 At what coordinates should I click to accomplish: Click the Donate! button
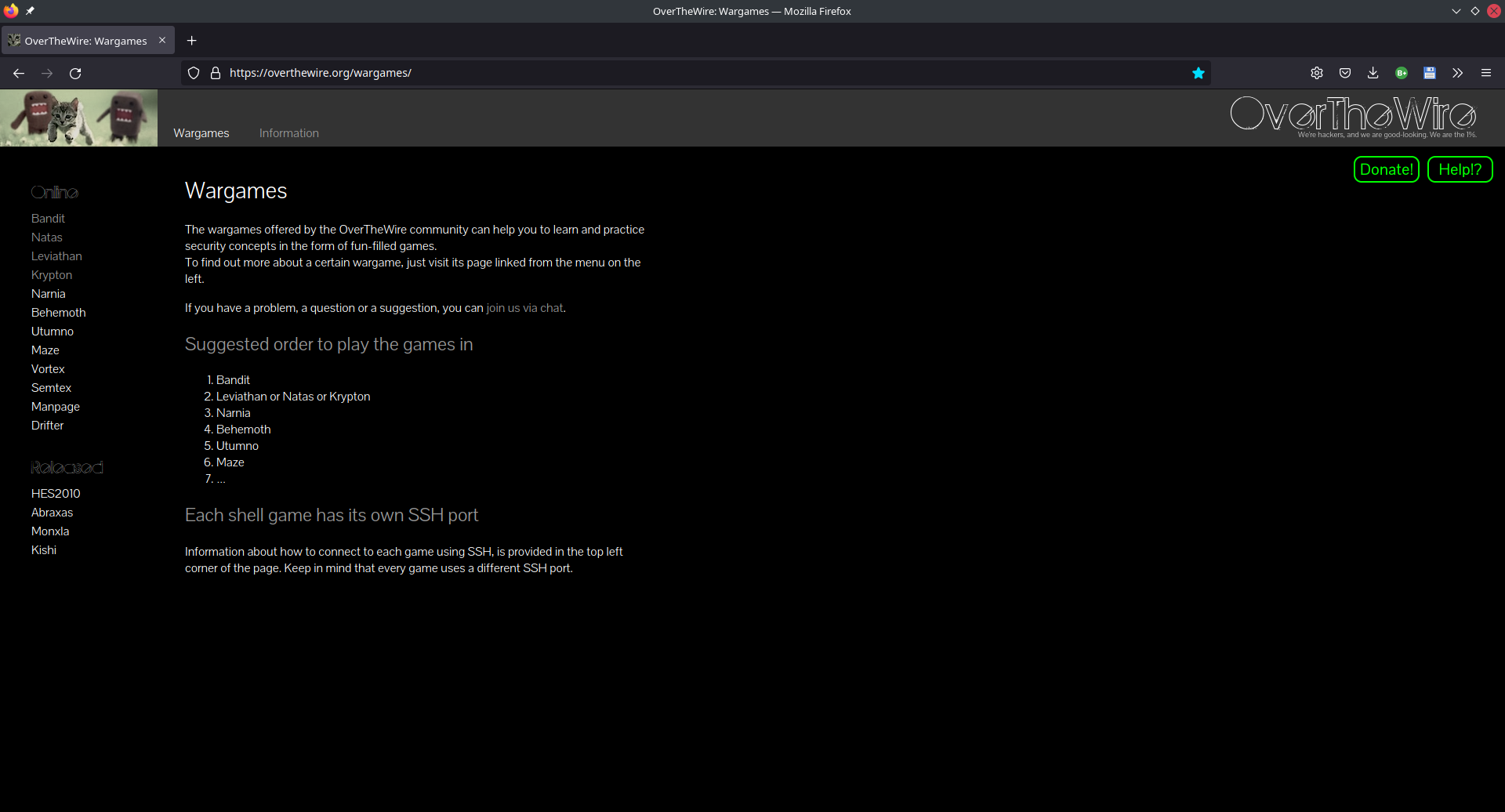tap(1386, 169)
